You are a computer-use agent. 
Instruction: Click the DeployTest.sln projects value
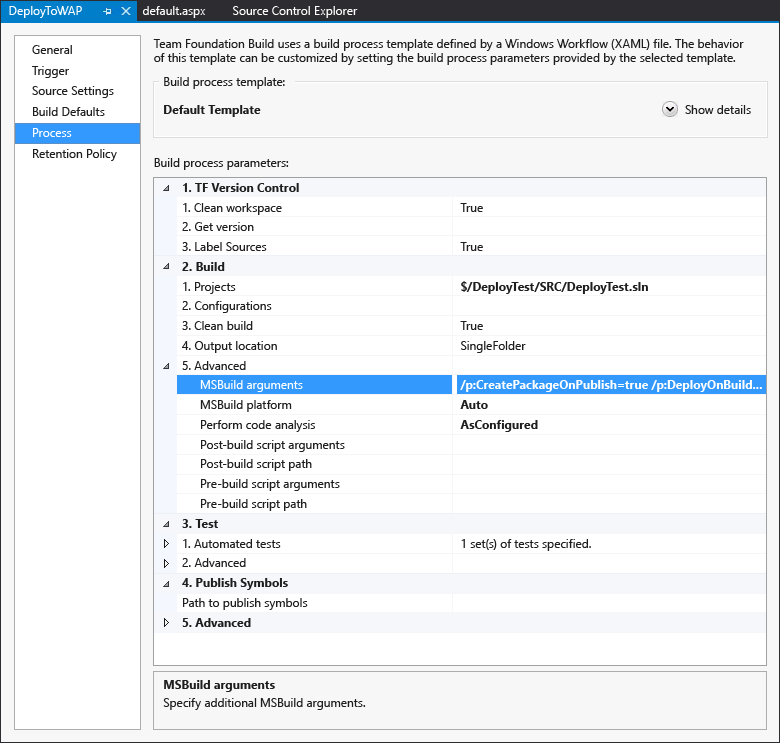(554, 287)
